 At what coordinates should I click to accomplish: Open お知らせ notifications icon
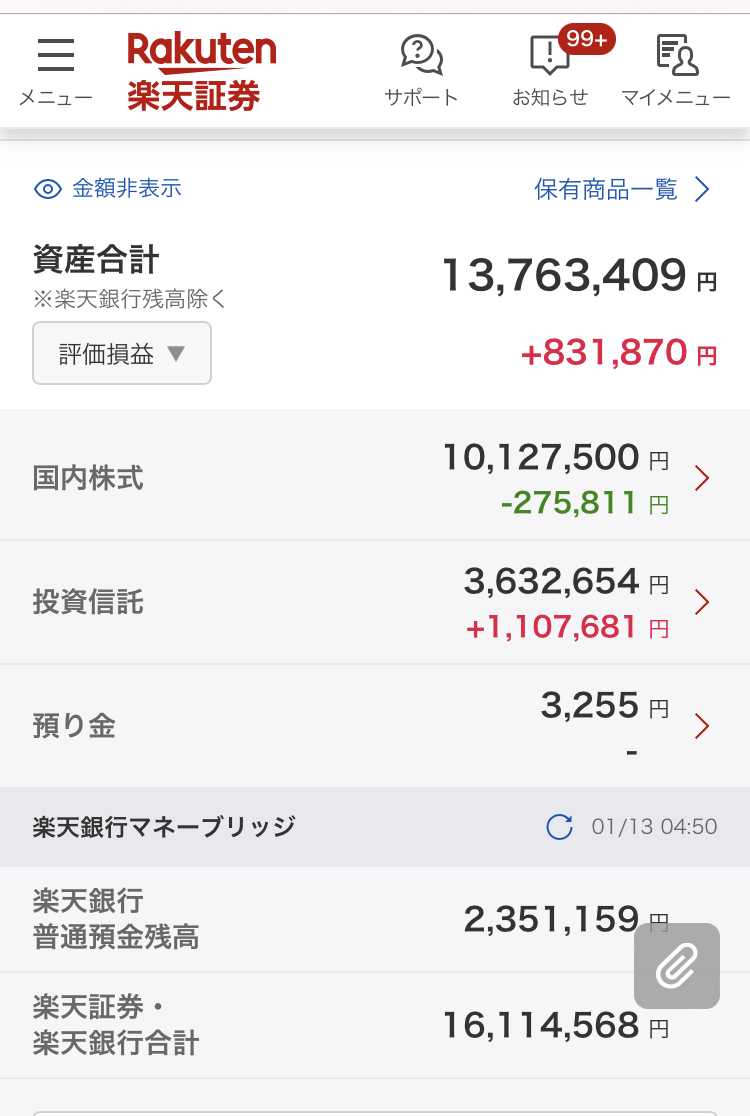549,56
